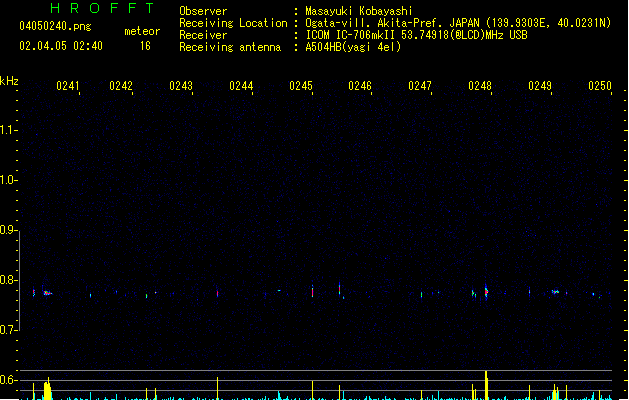This screenshot has width=629, height=400.
Task: Click the 0241 time marker
Action: [x=68, y=85]
